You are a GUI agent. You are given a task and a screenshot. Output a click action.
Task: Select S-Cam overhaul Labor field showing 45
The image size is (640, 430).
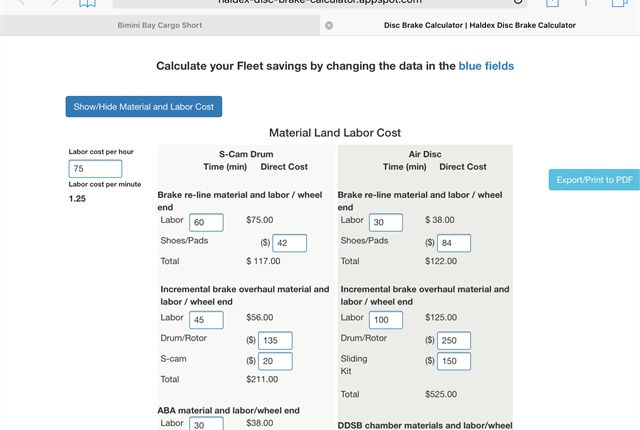(206, 320)
